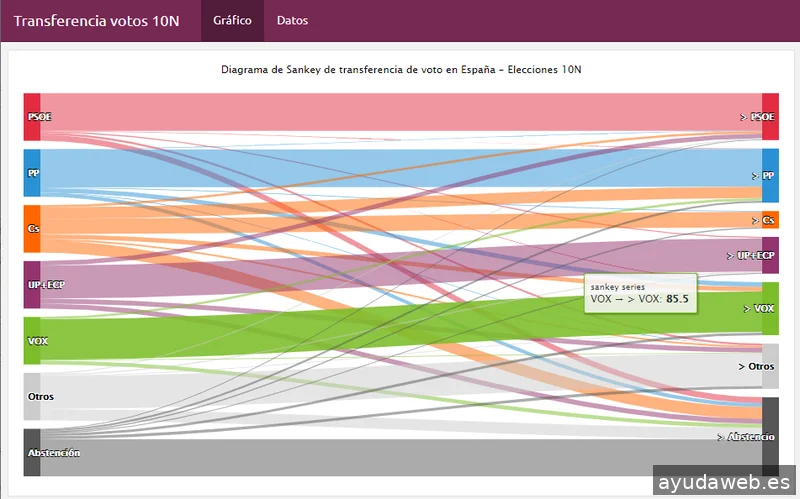Click the orange Cs source node on the left
The image size is (800, 499).
(32, 229)
